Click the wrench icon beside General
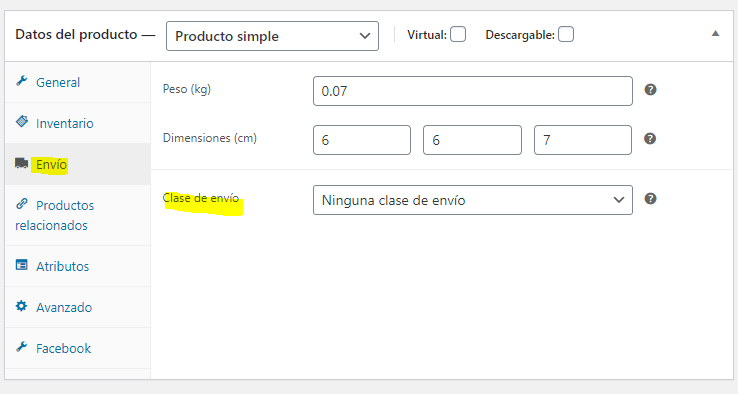This screenshot has width=738, height=394. point(22,81)
